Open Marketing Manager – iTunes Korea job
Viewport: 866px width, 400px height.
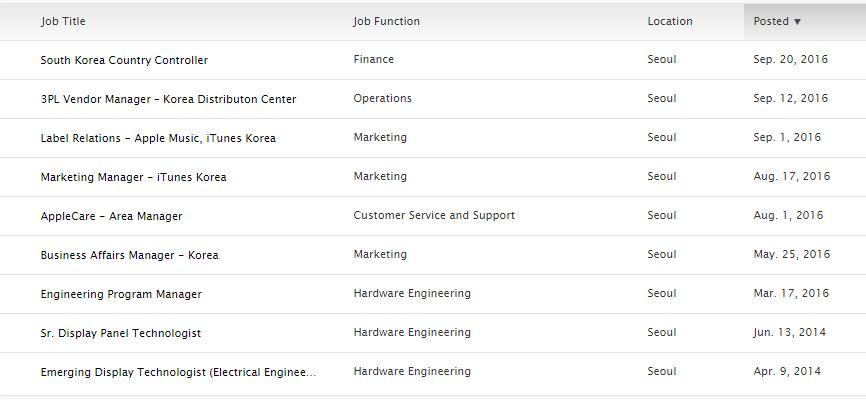tap(133, 177)
